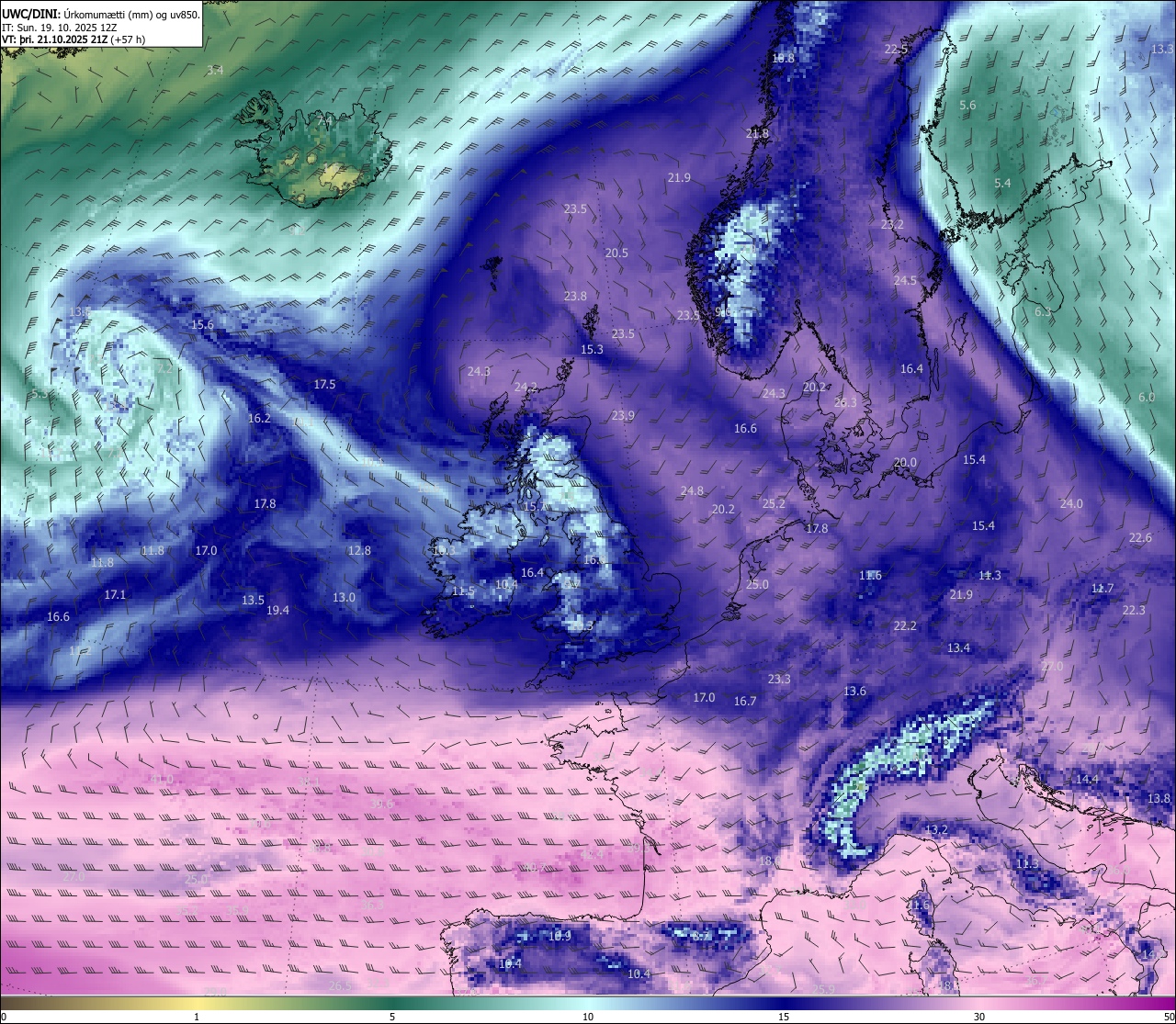Click the 15.3 value north of Scotland
1176x1024 pixels.
[592, 349]
